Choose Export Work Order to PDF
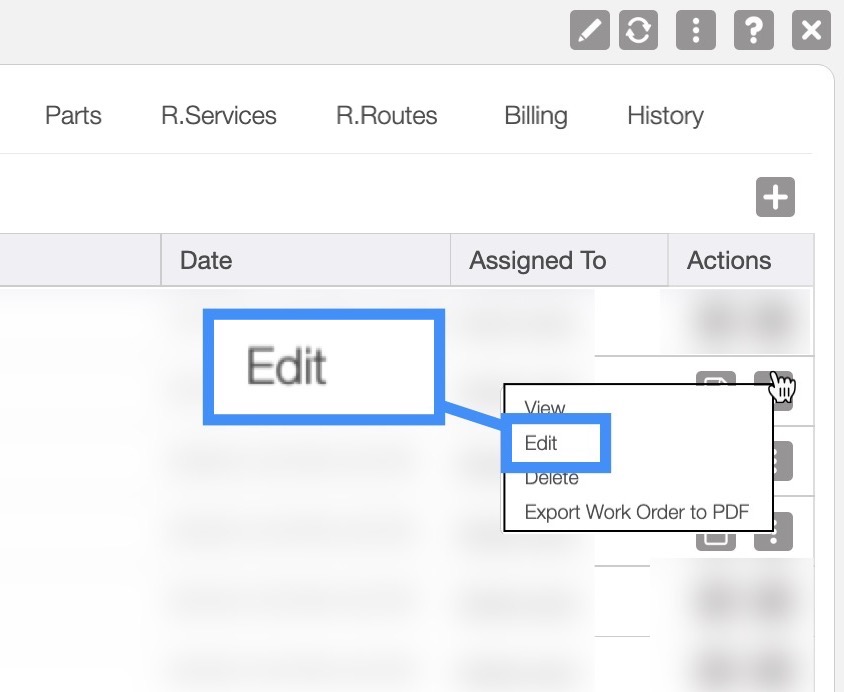 636,512
